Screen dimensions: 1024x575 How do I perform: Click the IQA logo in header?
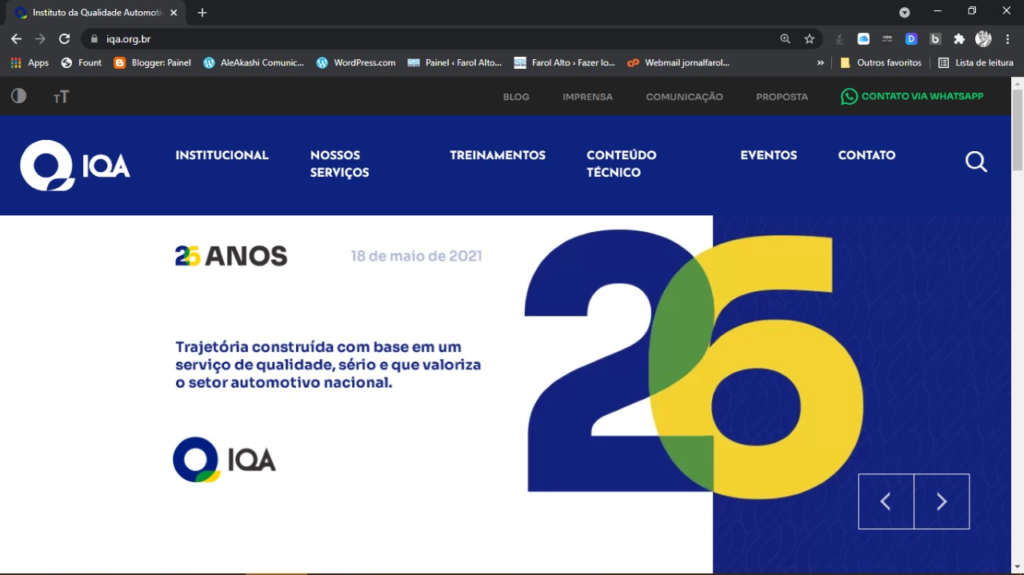coord(76,165)
